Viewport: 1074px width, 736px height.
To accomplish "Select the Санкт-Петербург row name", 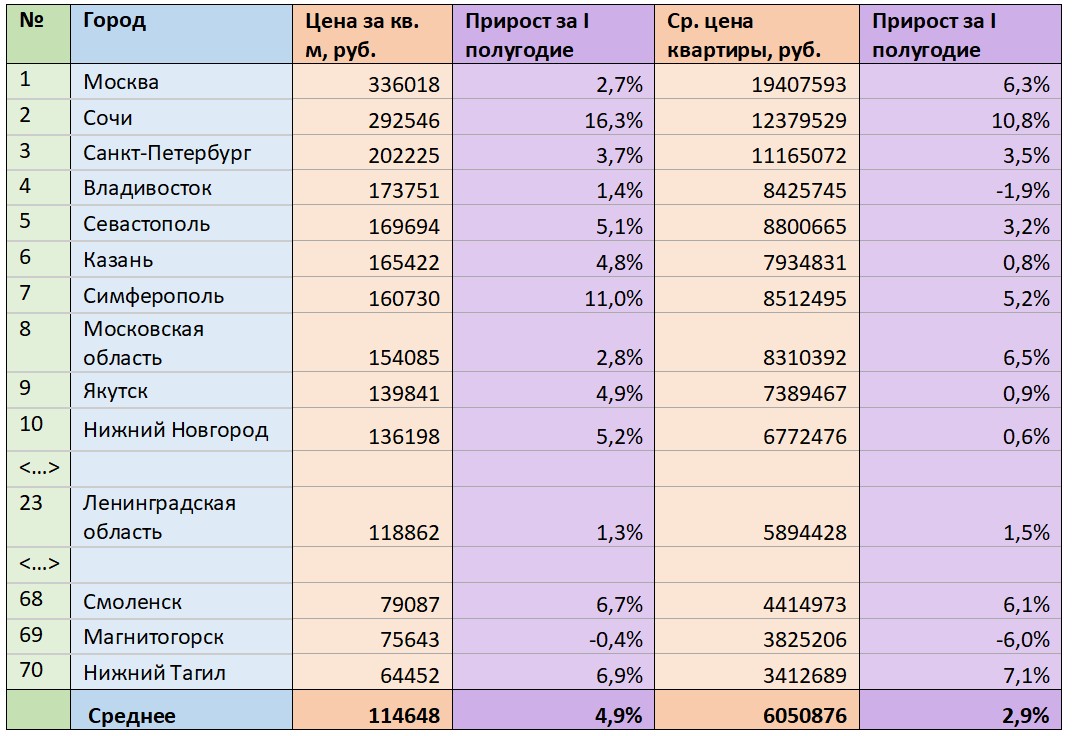I will pyautogui.click(x=182, y=153).
